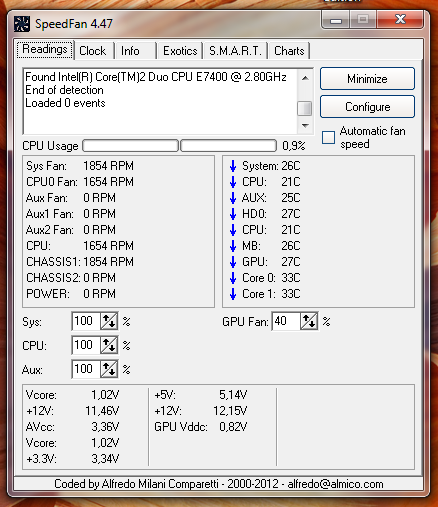The image size is (438, 507).
Task: Click the MB temperature down arrow icon
Action: click(x=233, y=246)
